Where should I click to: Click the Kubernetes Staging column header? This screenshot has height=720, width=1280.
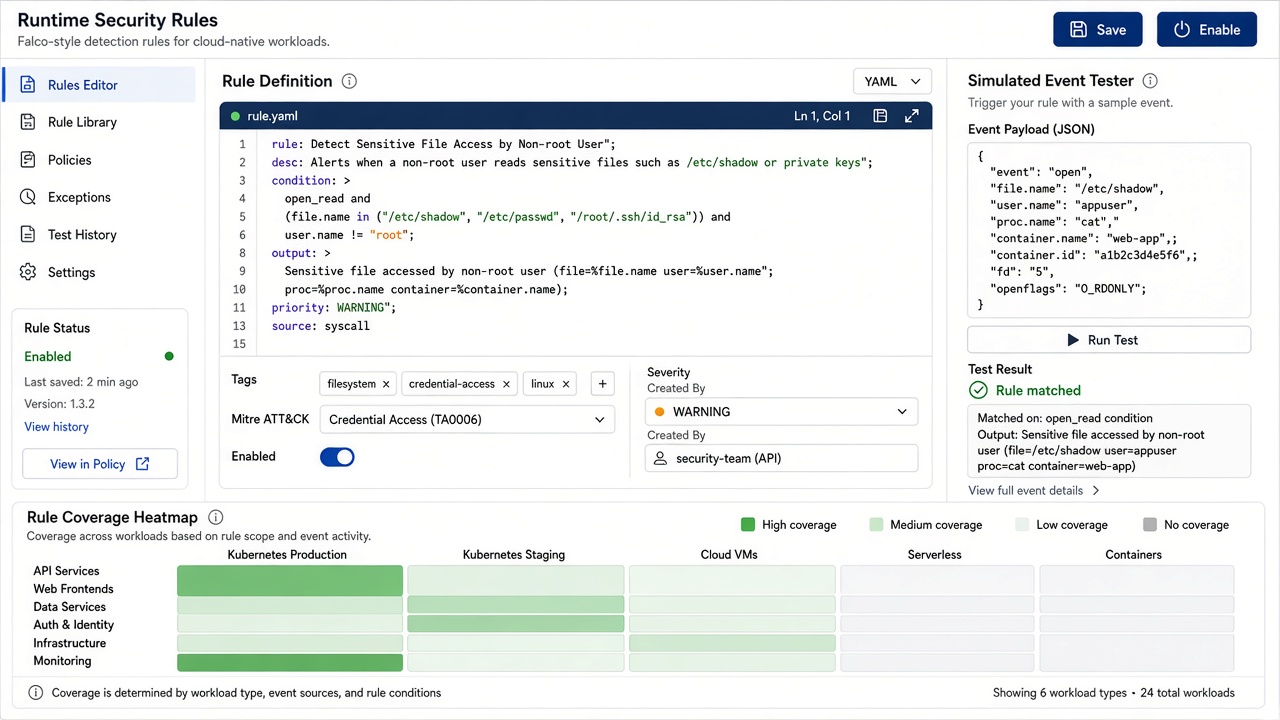[514, 554]
